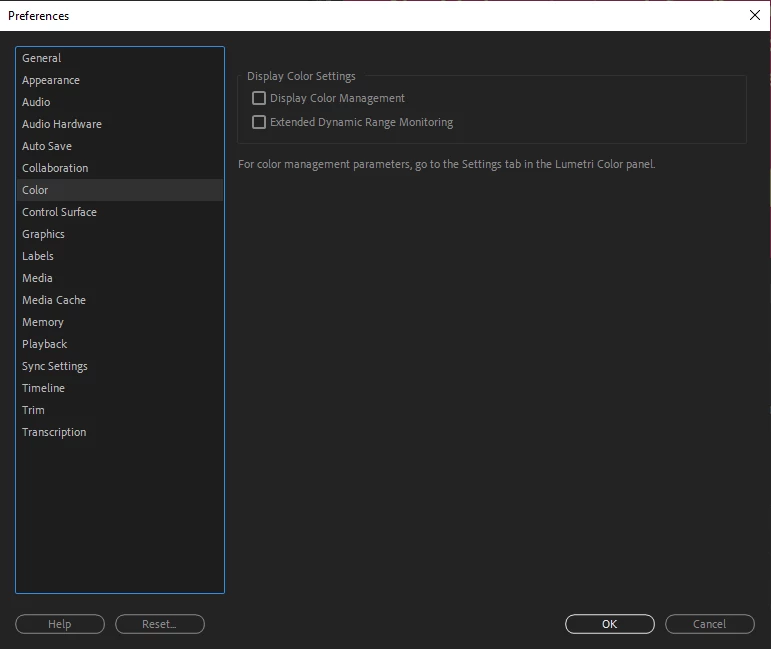Select Auto Save in the list

pos(119,146)
